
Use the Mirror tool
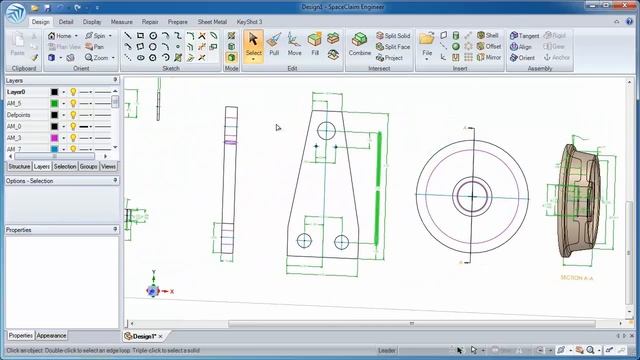pyautogui.click(x=489, y=58)
